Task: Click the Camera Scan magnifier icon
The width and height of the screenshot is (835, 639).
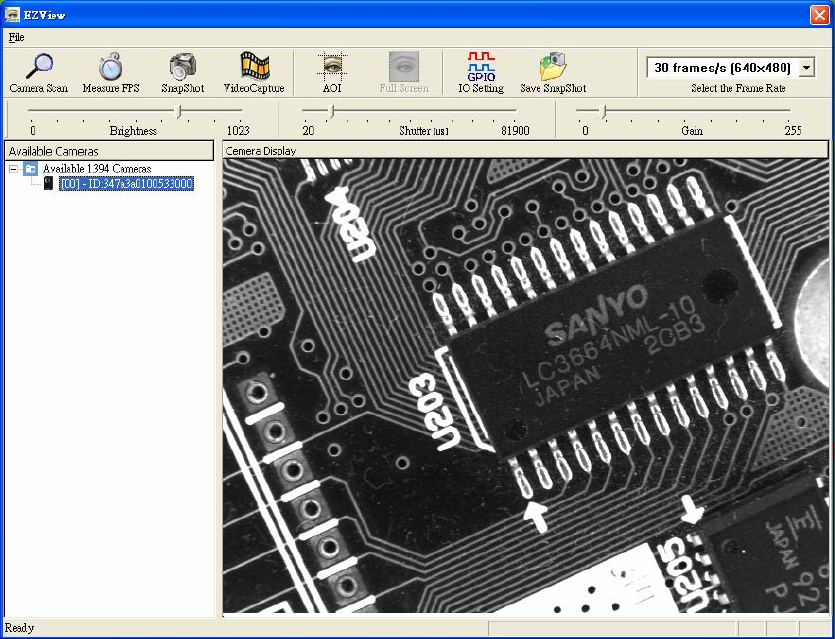Action: click(38, 67)
